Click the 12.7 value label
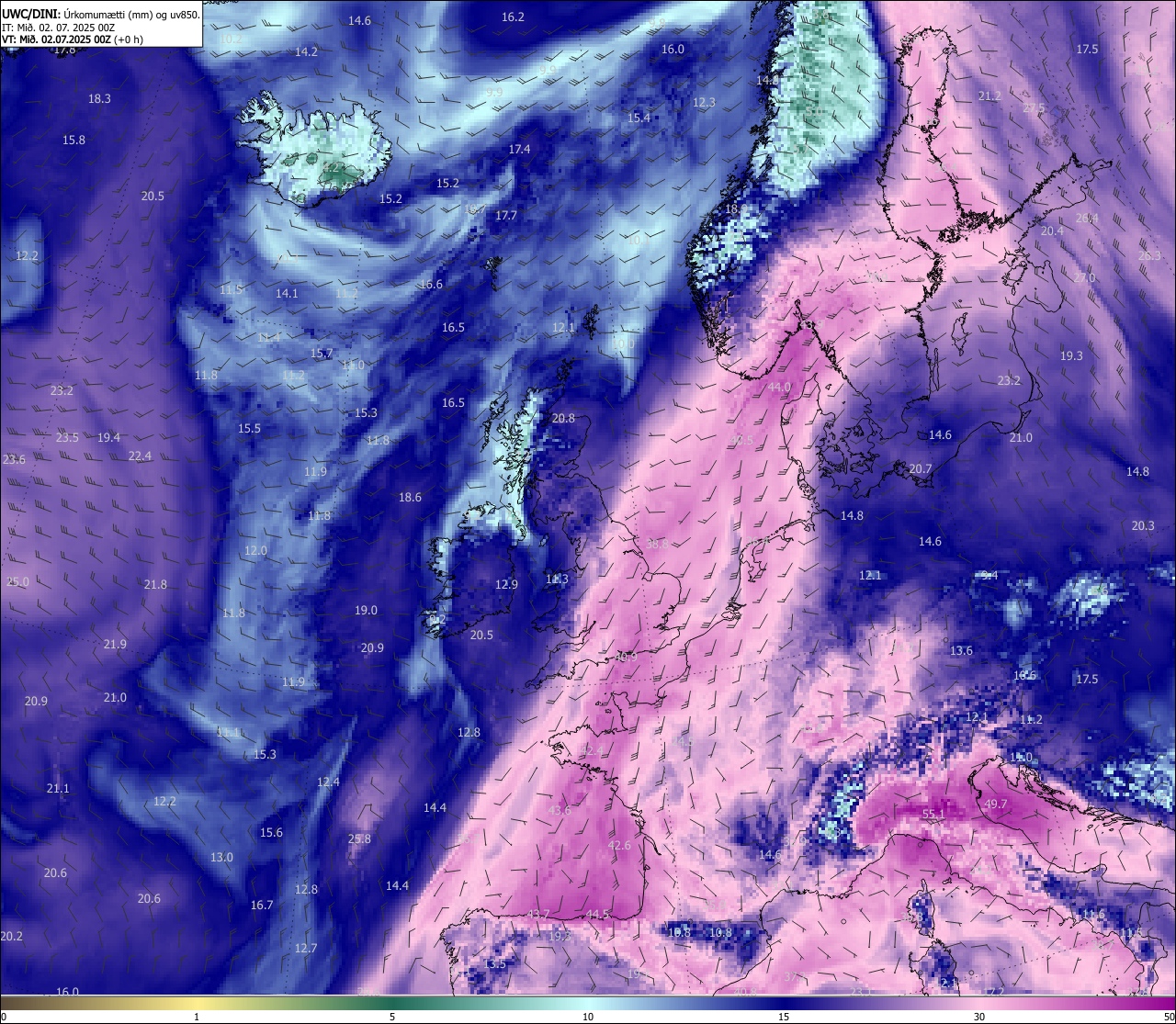Screen dimensions: 1176x1024 (307, 949)
